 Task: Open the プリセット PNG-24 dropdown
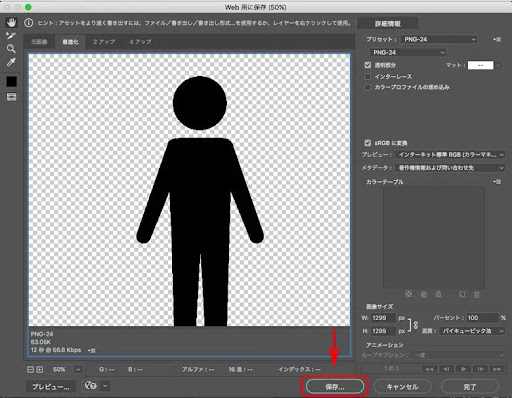click(439, 39)
